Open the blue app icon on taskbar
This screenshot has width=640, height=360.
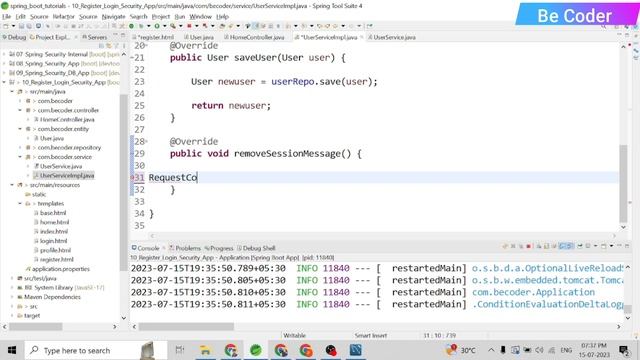(356, 350)
